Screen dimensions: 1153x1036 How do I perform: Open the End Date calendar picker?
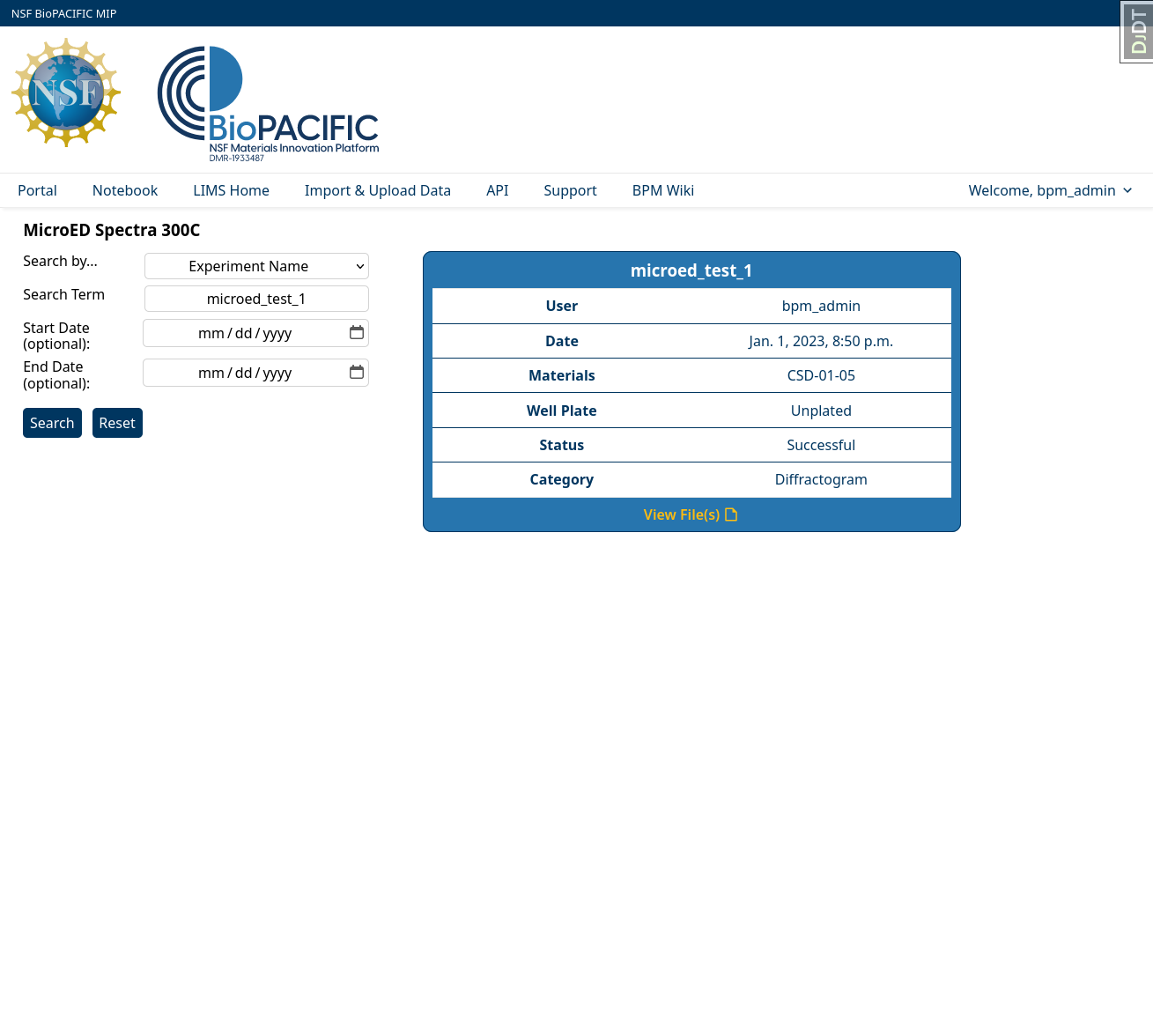point(357,372)
